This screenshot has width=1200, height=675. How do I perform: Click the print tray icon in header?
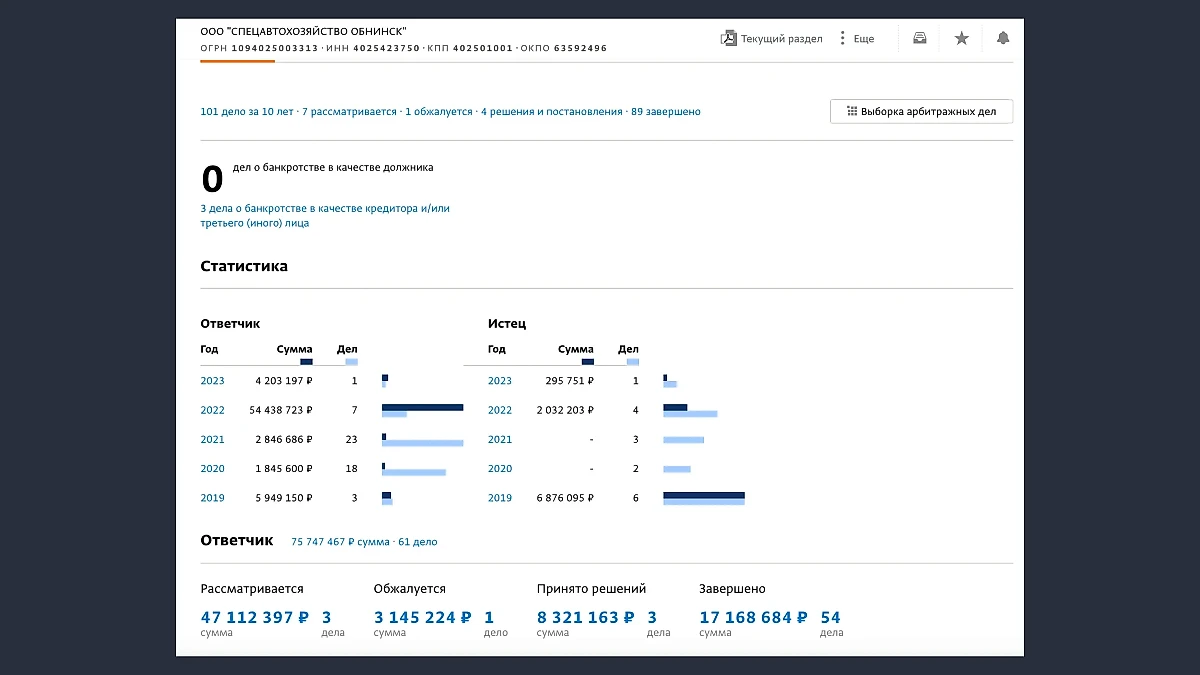click(919, 38)
